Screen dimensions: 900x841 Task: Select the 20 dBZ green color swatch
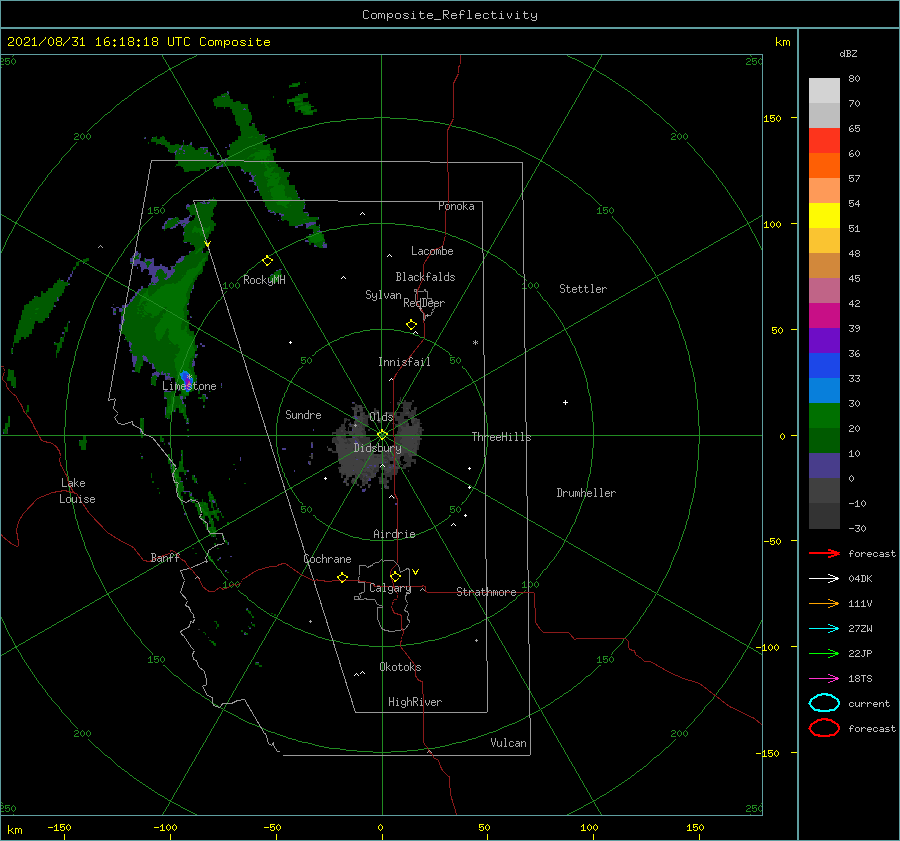pyautogui.click(x=824, y=415)
